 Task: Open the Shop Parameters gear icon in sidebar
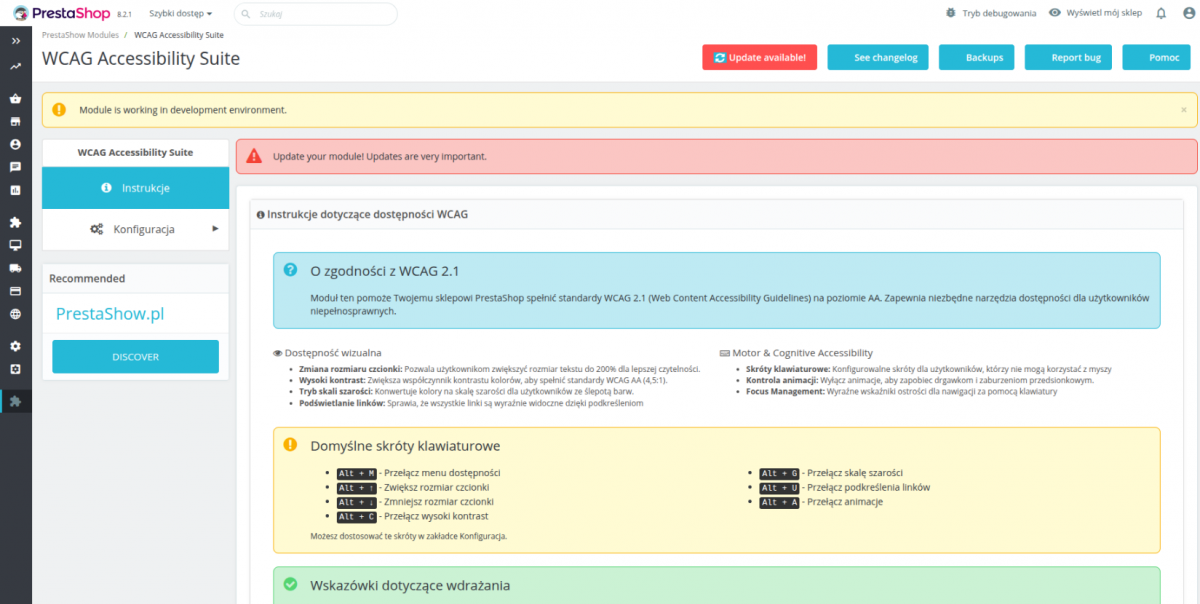coord(16,346)
